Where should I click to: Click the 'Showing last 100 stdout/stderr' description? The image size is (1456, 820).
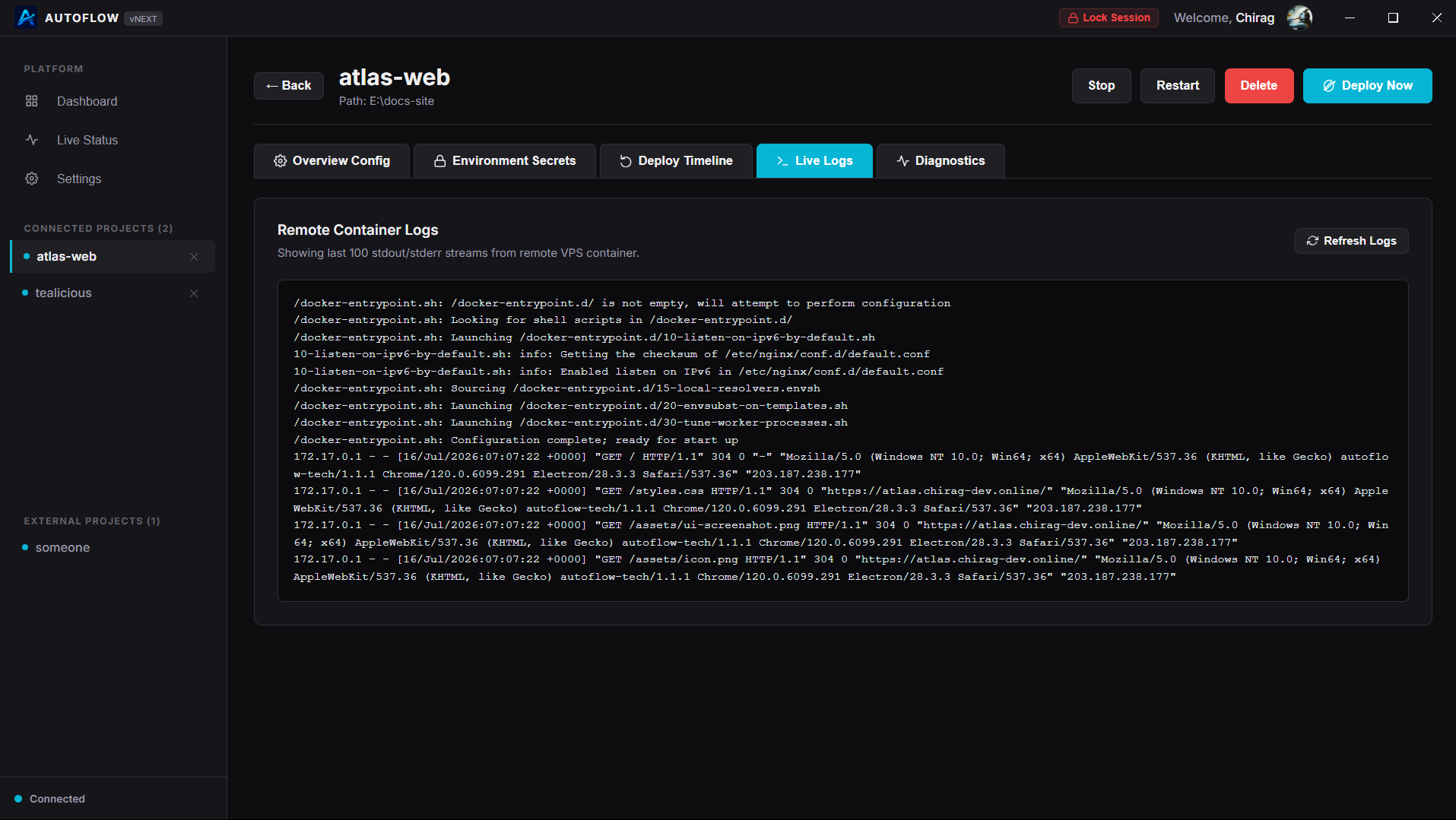click(x=458, y=253)
